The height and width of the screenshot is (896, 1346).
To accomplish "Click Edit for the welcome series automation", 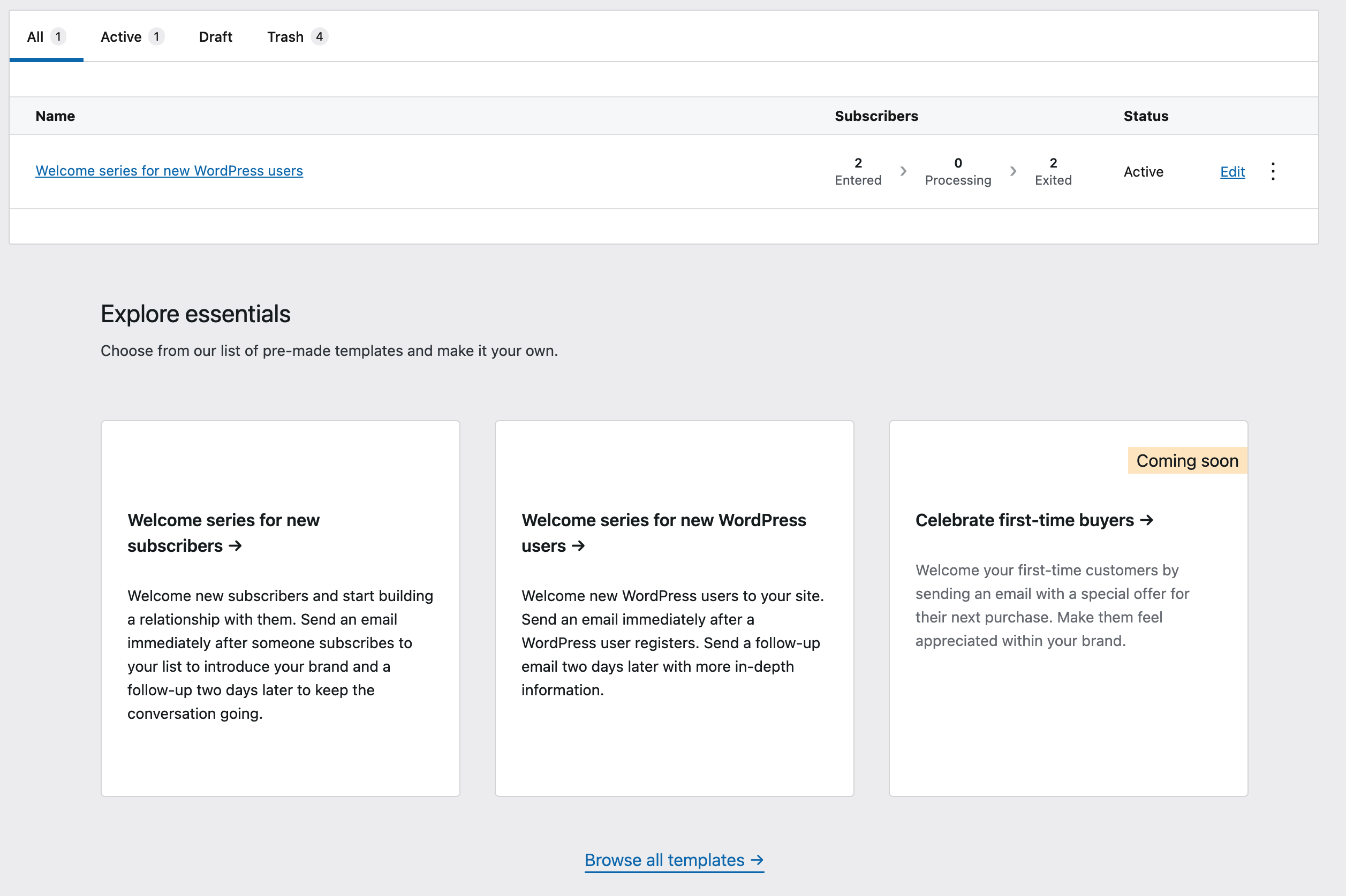I will (x=1232, y=171).
